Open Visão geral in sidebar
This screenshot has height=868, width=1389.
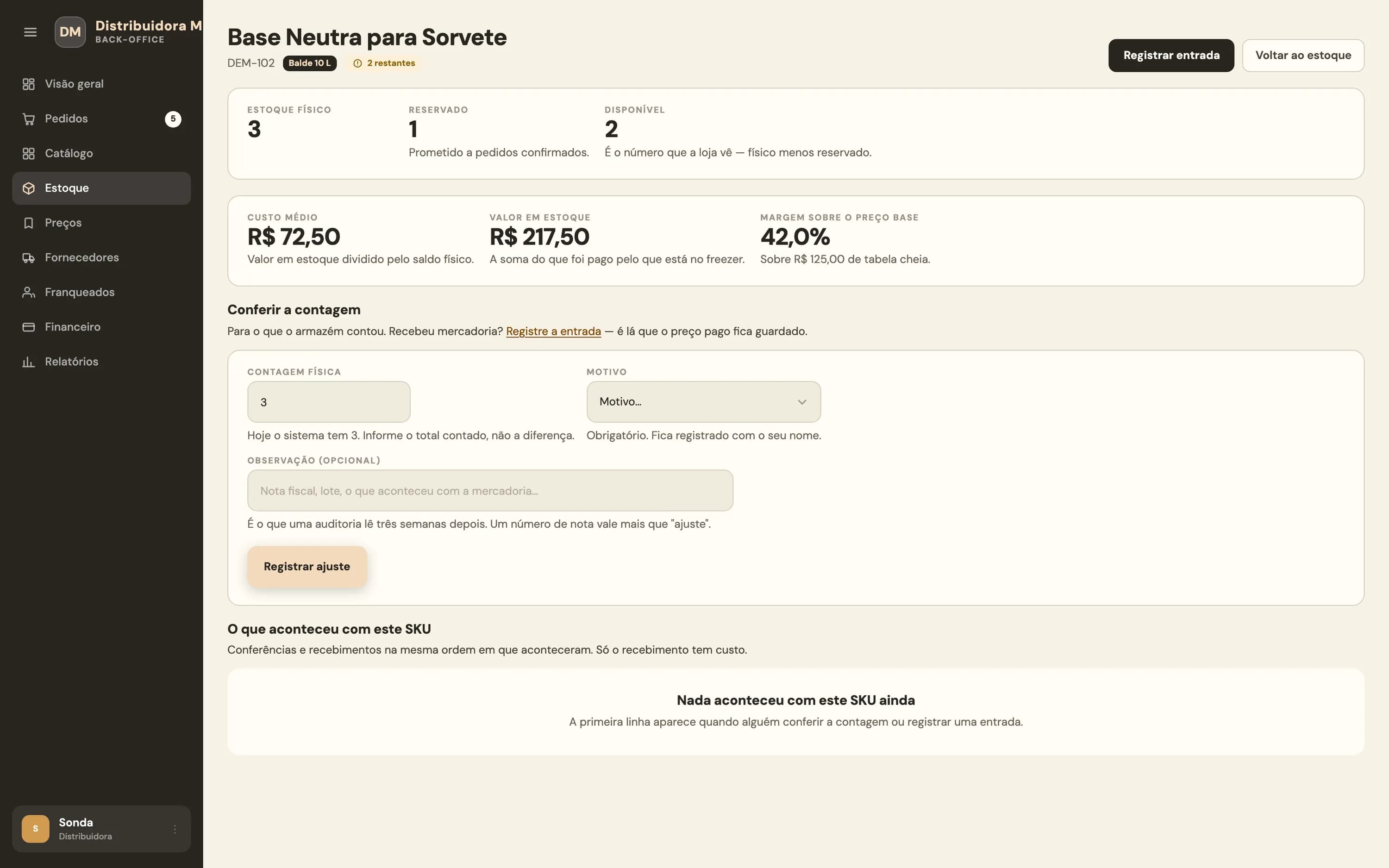pos(101,84)
